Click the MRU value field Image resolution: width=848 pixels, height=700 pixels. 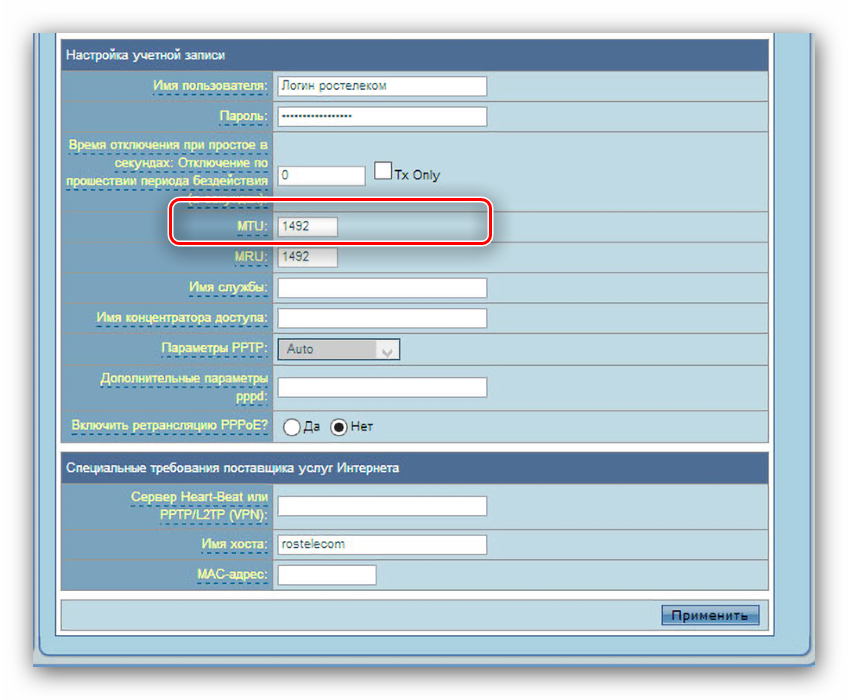308,257
